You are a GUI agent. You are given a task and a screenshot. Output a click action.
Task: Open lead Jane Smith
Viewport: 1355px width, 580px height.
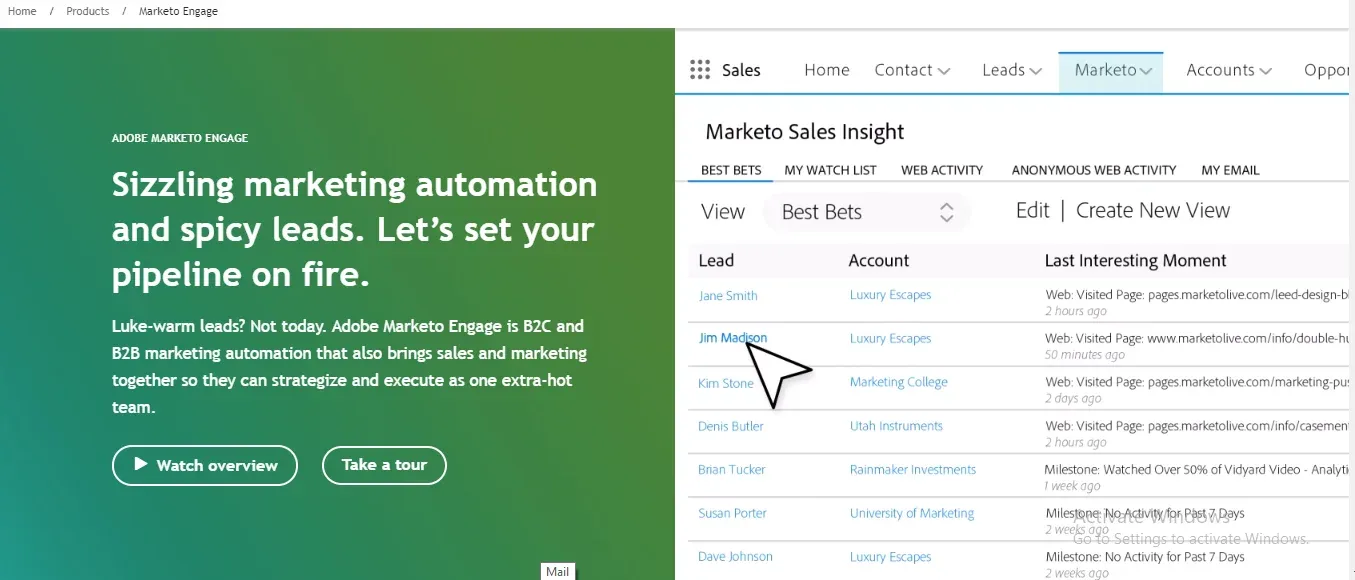pos(728,296)
